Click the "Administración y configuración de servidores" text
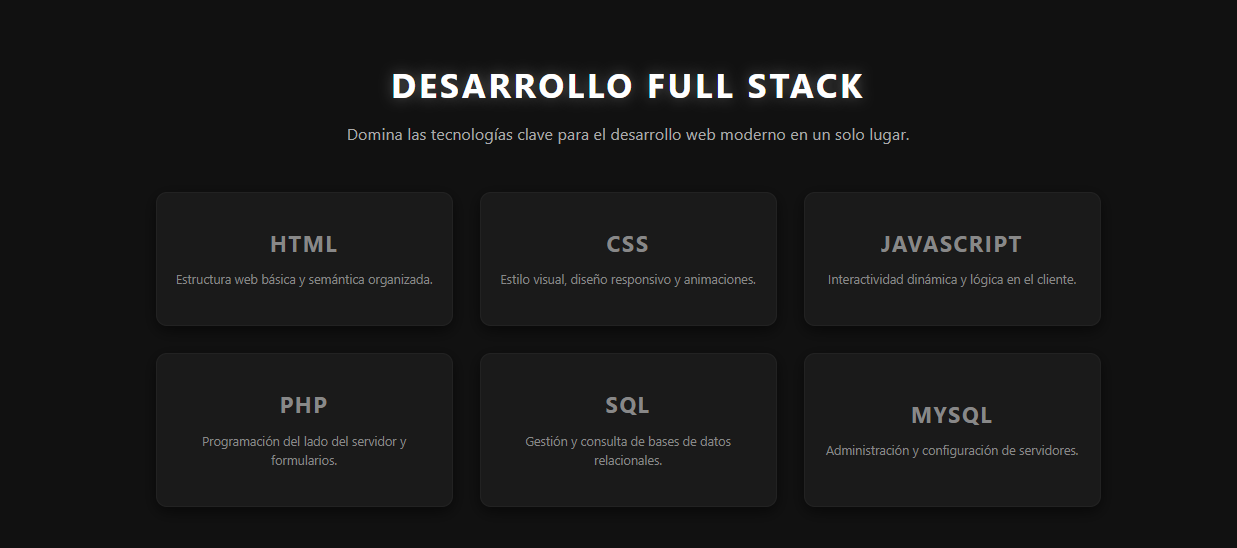 click(952, 451)
